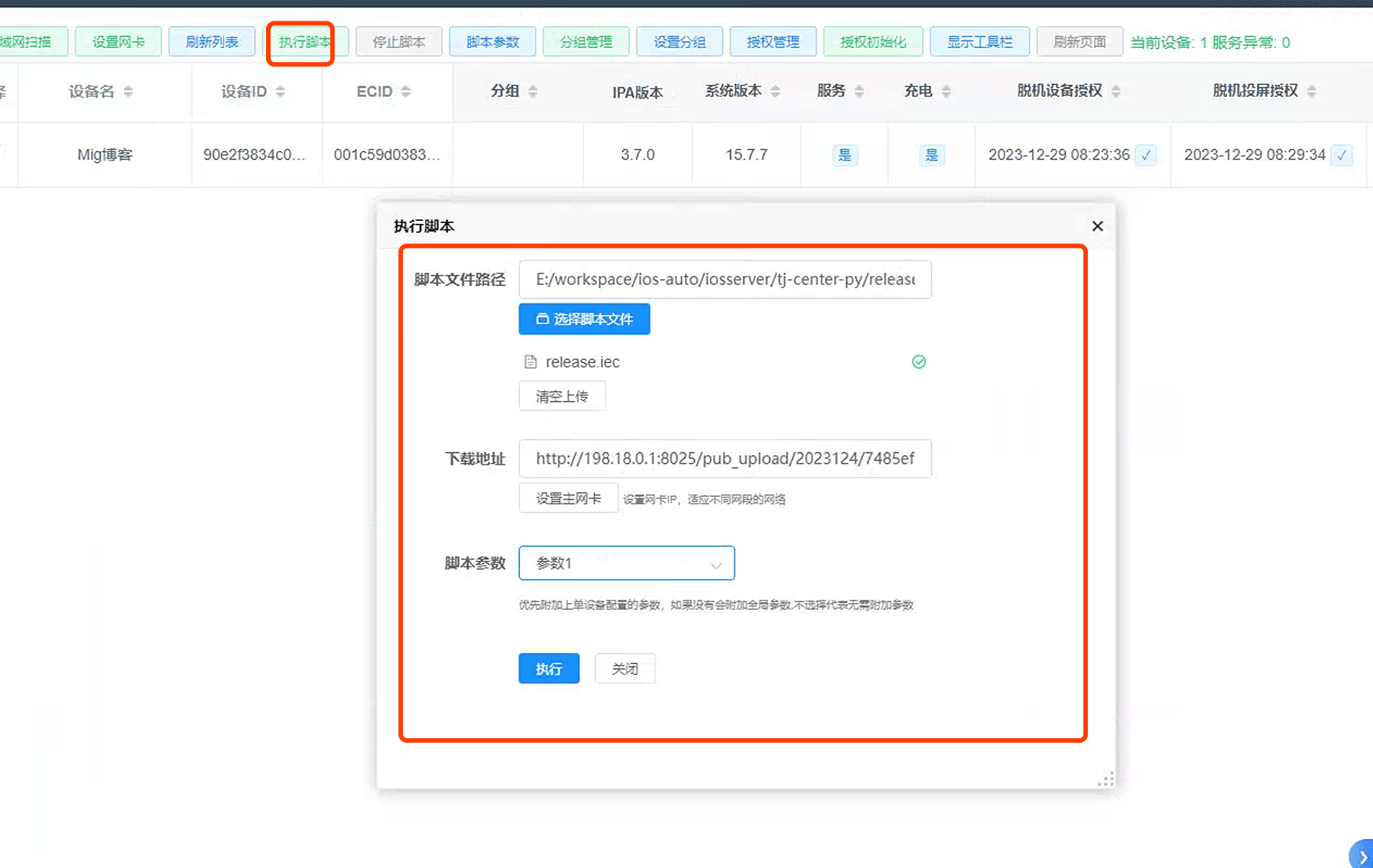Click the 下载地址 URL input field
The image size is (1373, 868).
click(725, 458)
